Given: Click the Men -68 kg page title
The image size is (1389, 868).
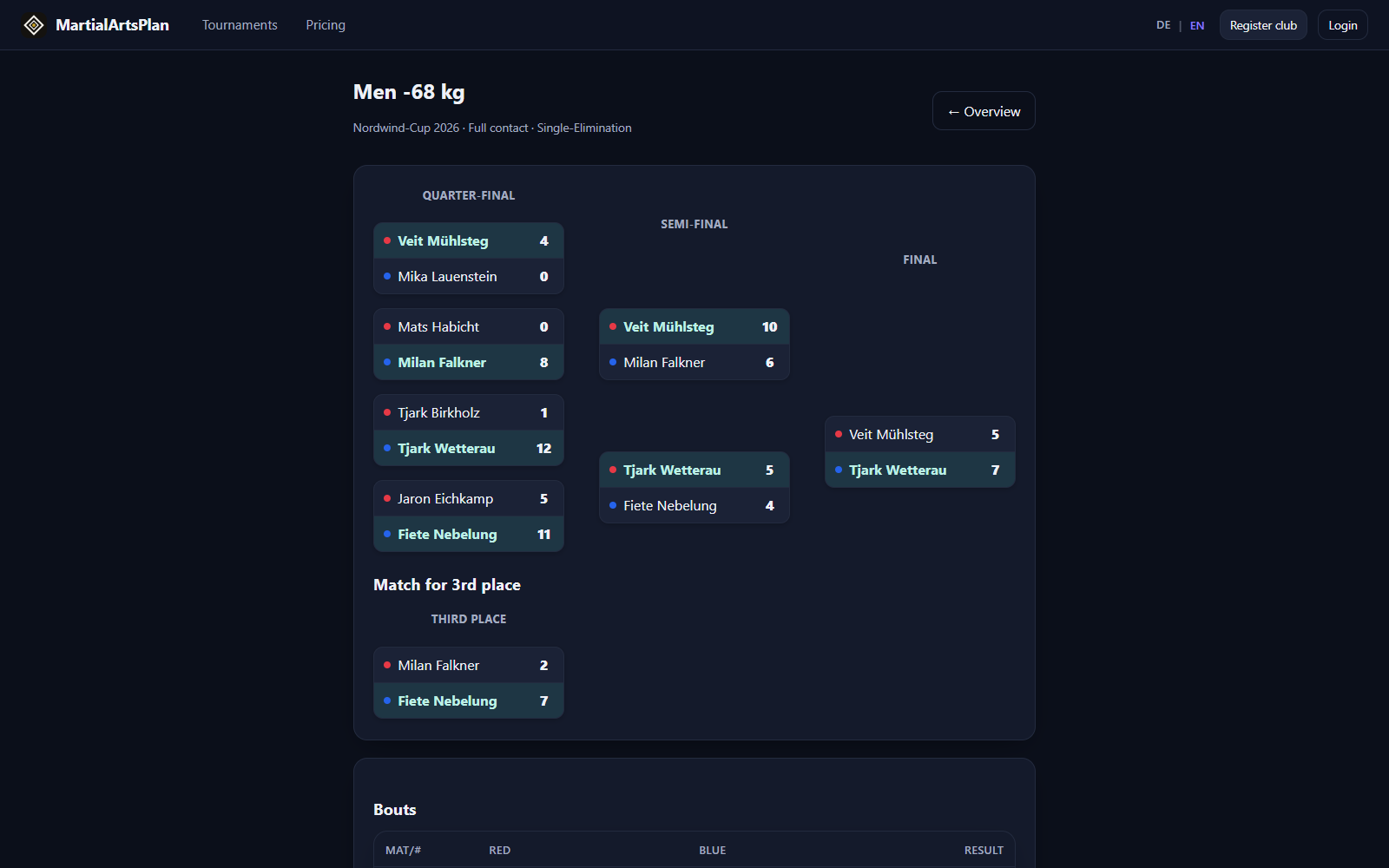Looking at the screenshot, I should tap(409, 92).
